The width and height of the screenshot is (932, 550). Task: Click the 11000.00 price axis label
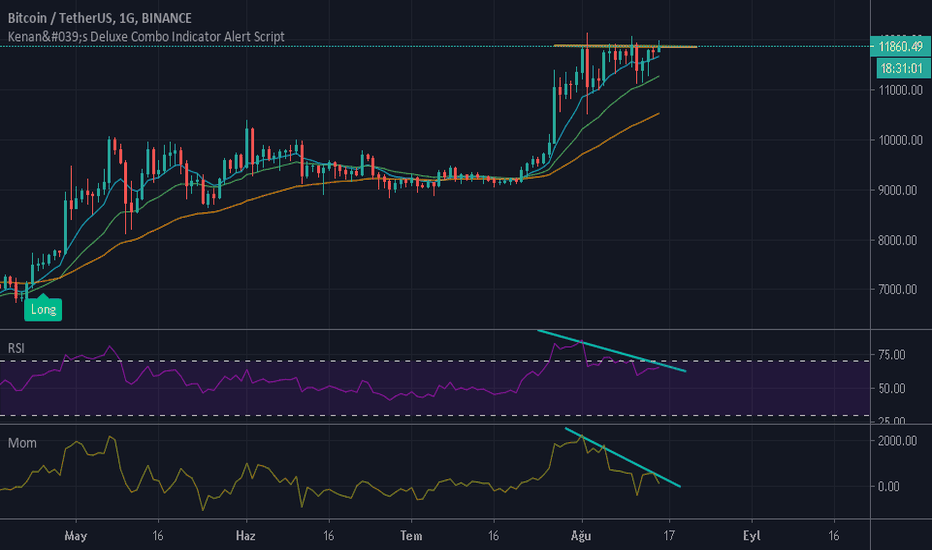click(900, 90)
